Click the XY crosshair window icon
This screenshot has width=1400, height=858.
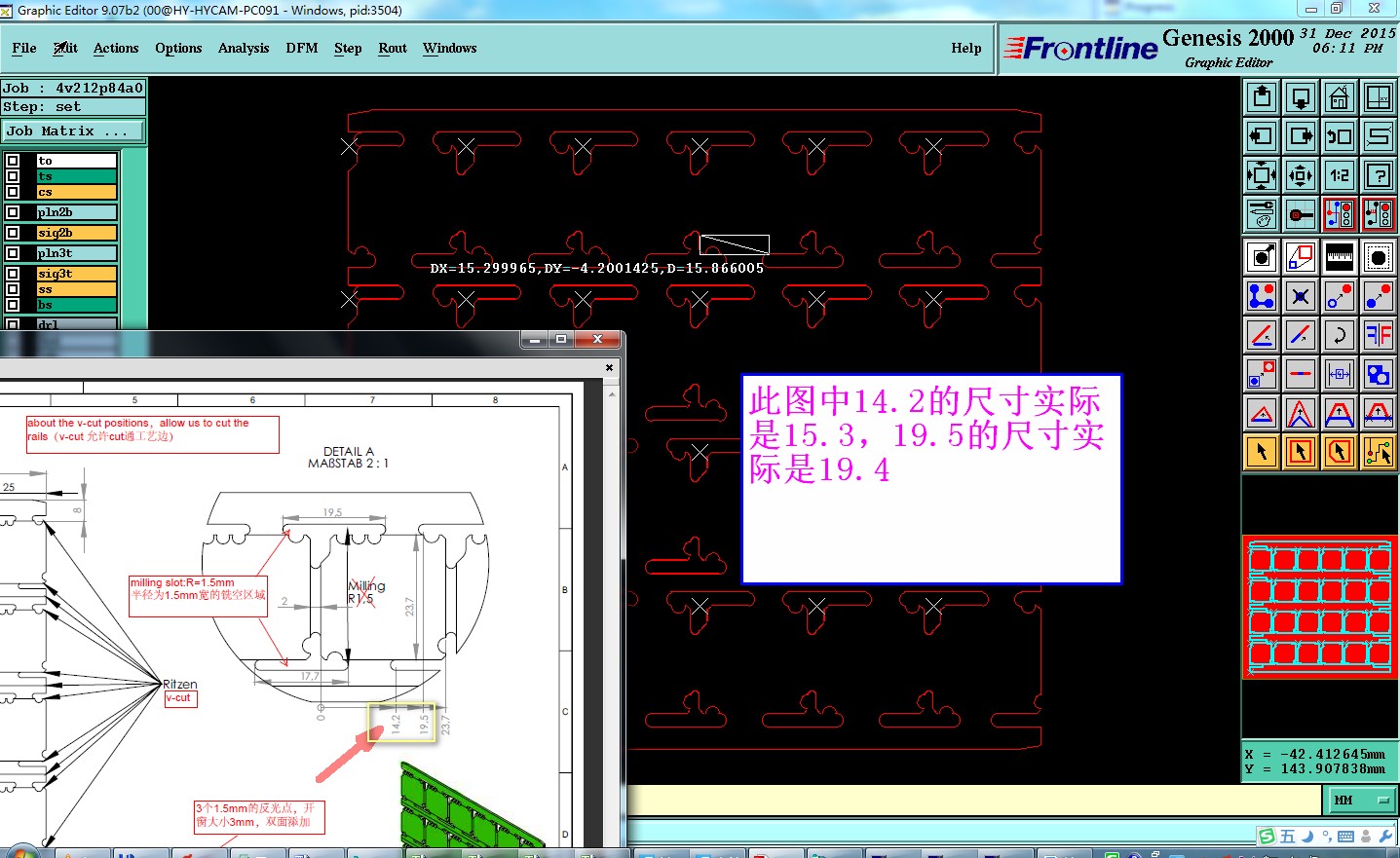coord(1379,97)
